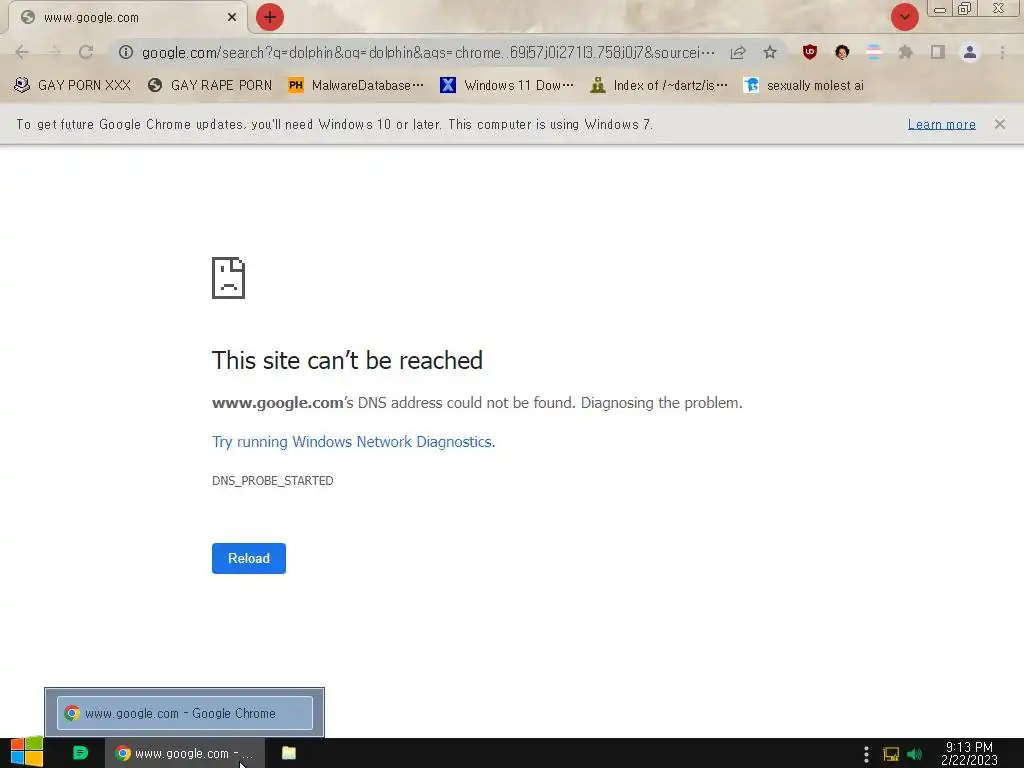Click the sad page error icon
1024x768 pixels.
pyautogui.click(x=229, y=278)
